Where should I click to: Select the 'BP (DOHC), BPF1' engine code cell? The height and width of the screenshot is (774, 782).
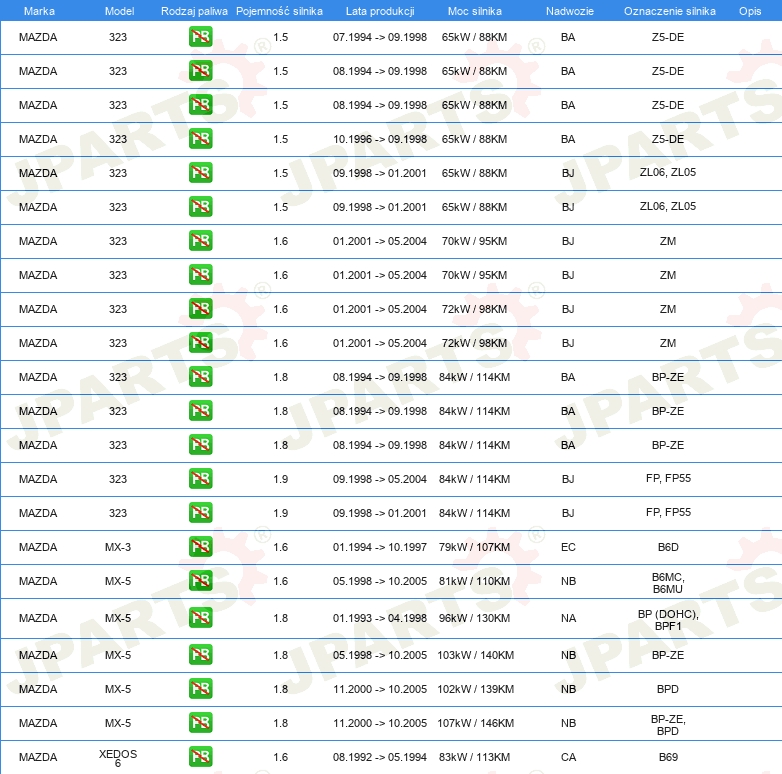[x=668, y=620]
